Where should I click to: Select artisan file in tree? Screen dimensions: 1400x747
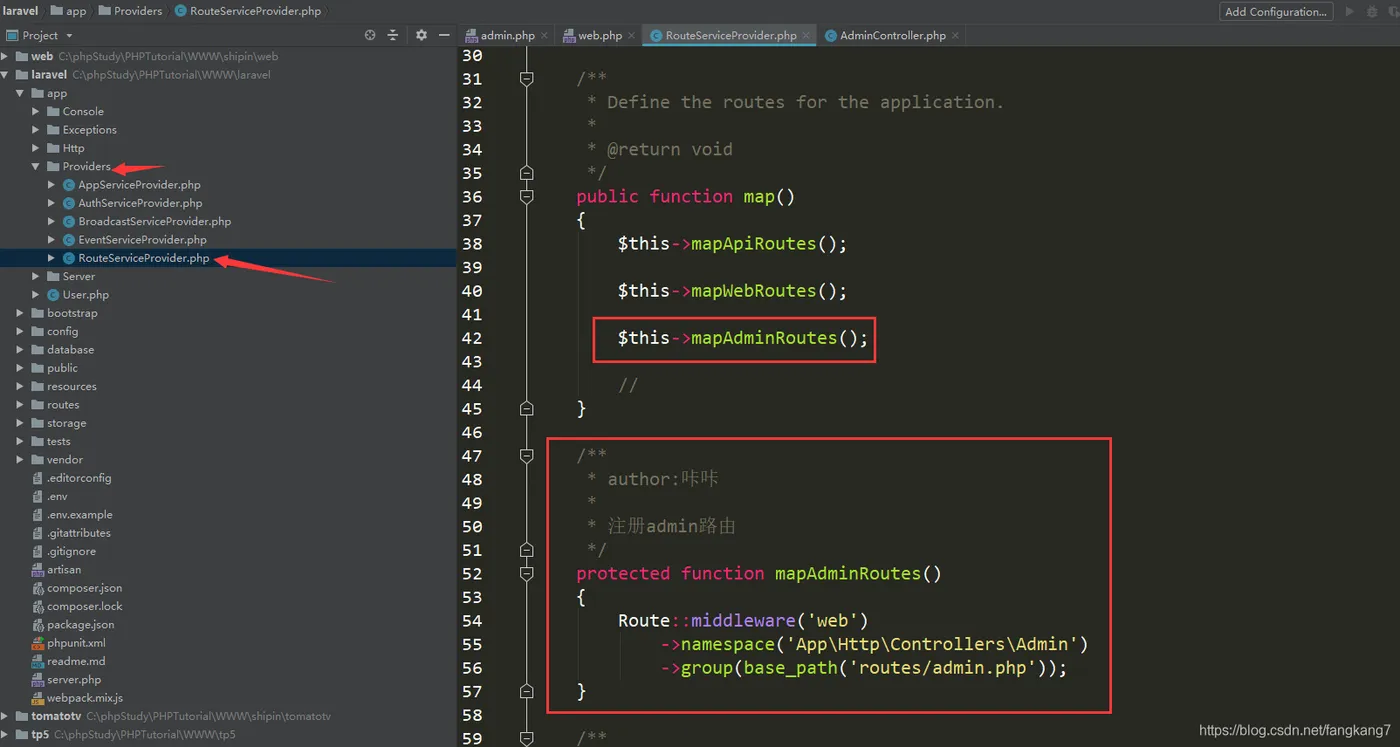(x=64, y=570)
